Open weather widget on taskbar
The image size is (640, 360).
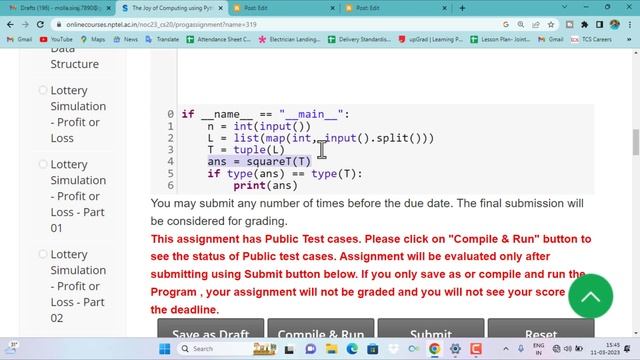click(x=12, y=348)
